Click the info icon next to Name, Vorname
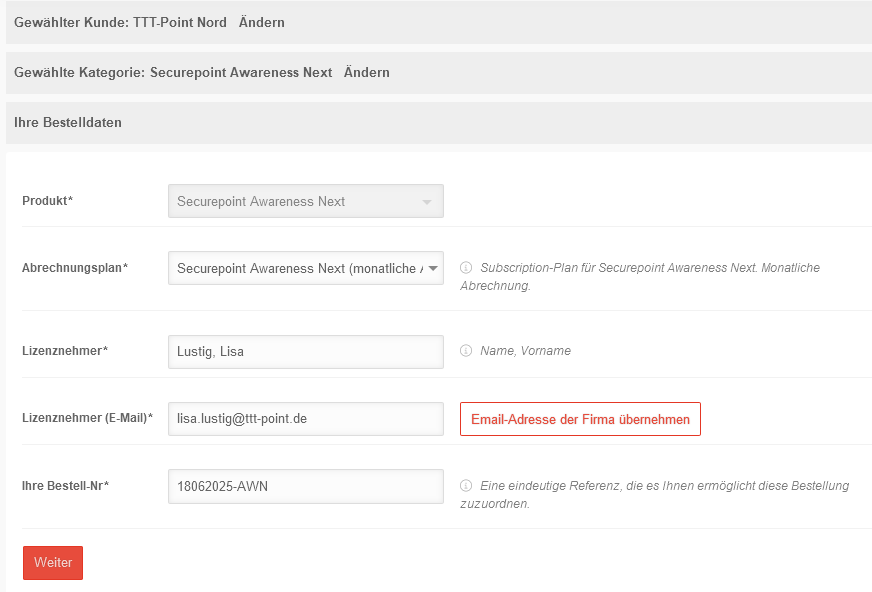Image resolution: width=872 pixels, height=592 pixels. (466, 351)
